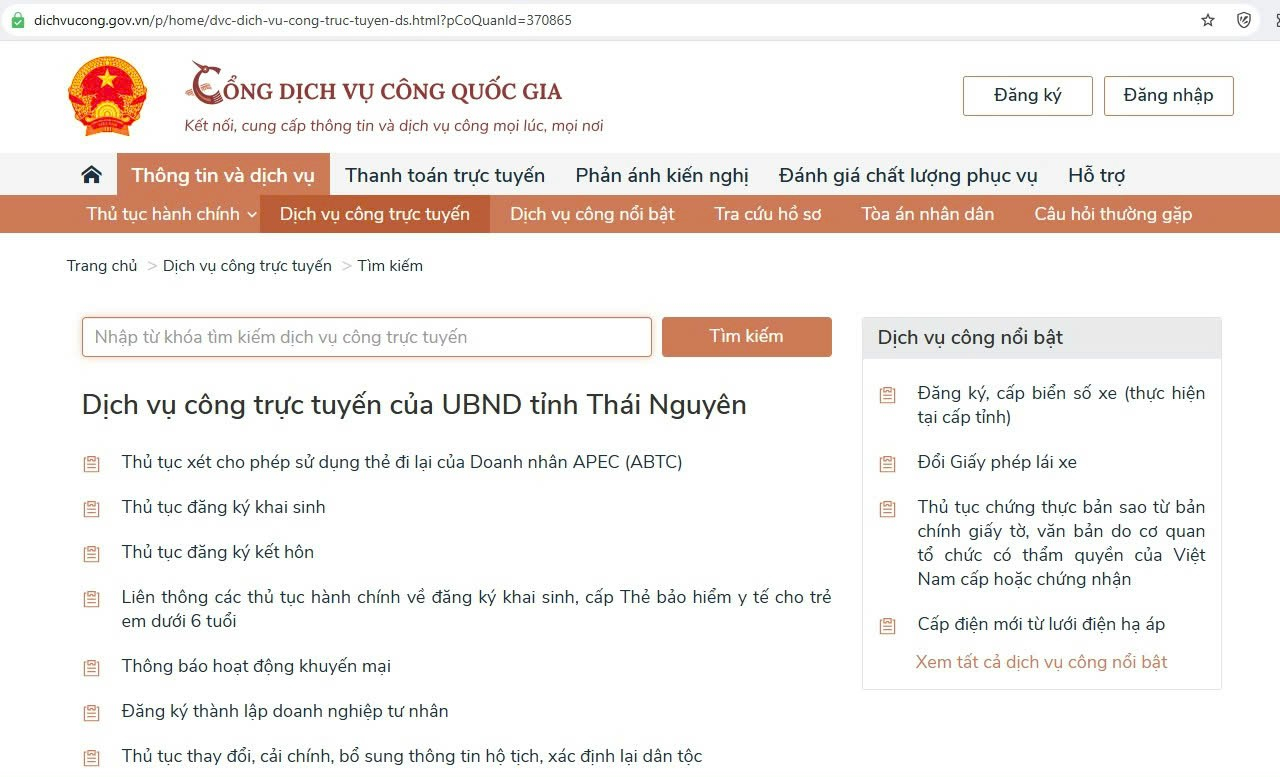The height and width of the screenshot is (777, 1280).
Task: Click document icon next to Cấp điện mới
Action: click(887, 626)
